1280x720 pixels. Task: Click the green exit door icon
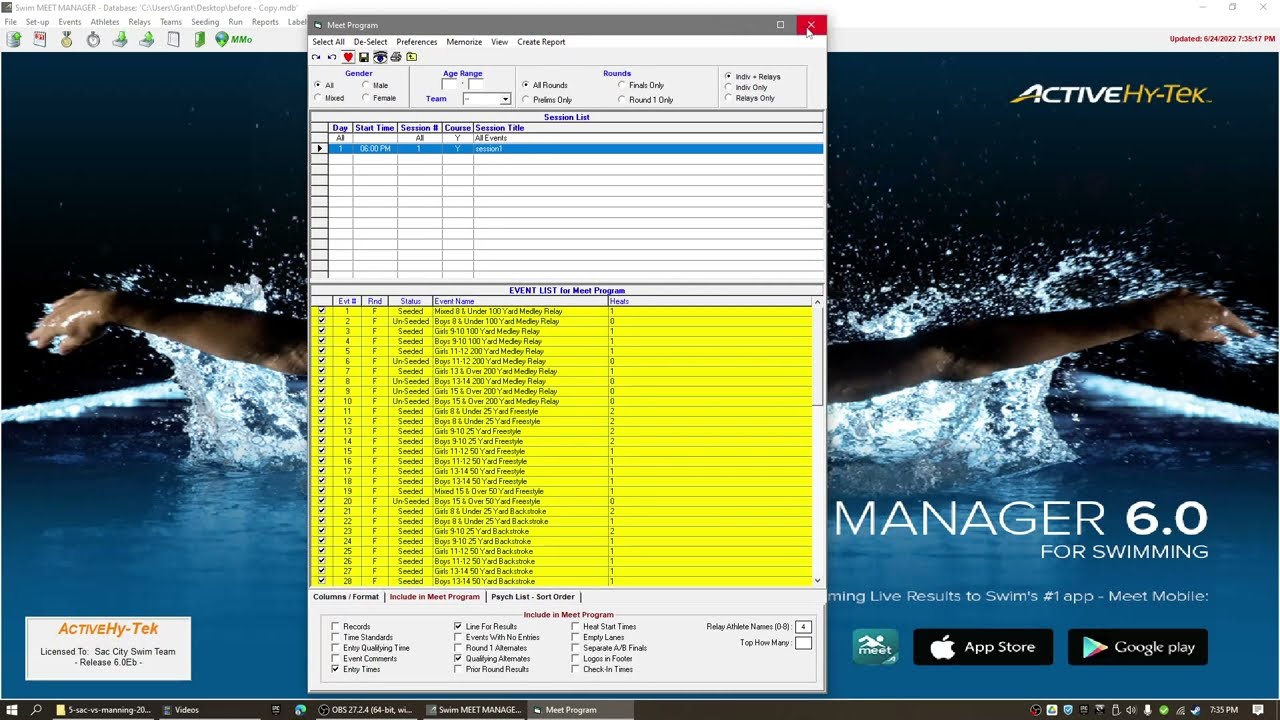click(200, 39)
